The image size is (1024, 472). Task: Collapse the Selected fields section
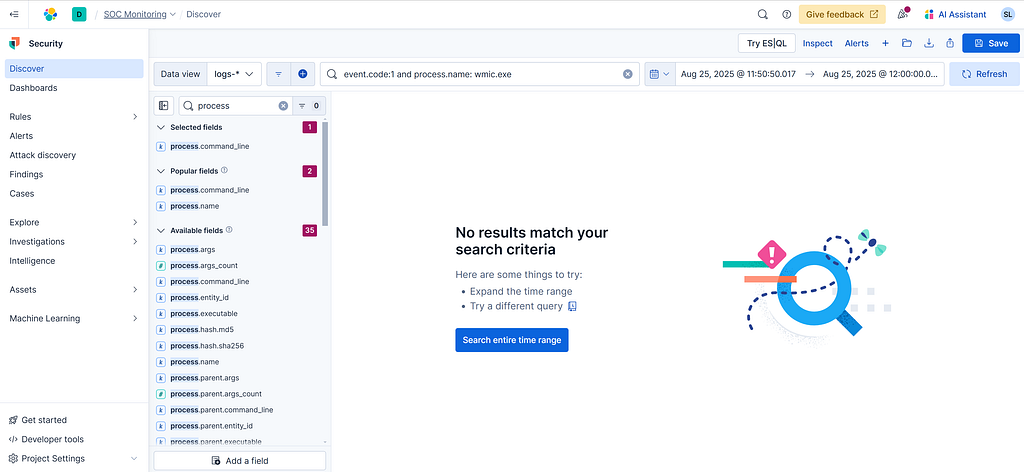pyautogui.click(x=162, y=128)
